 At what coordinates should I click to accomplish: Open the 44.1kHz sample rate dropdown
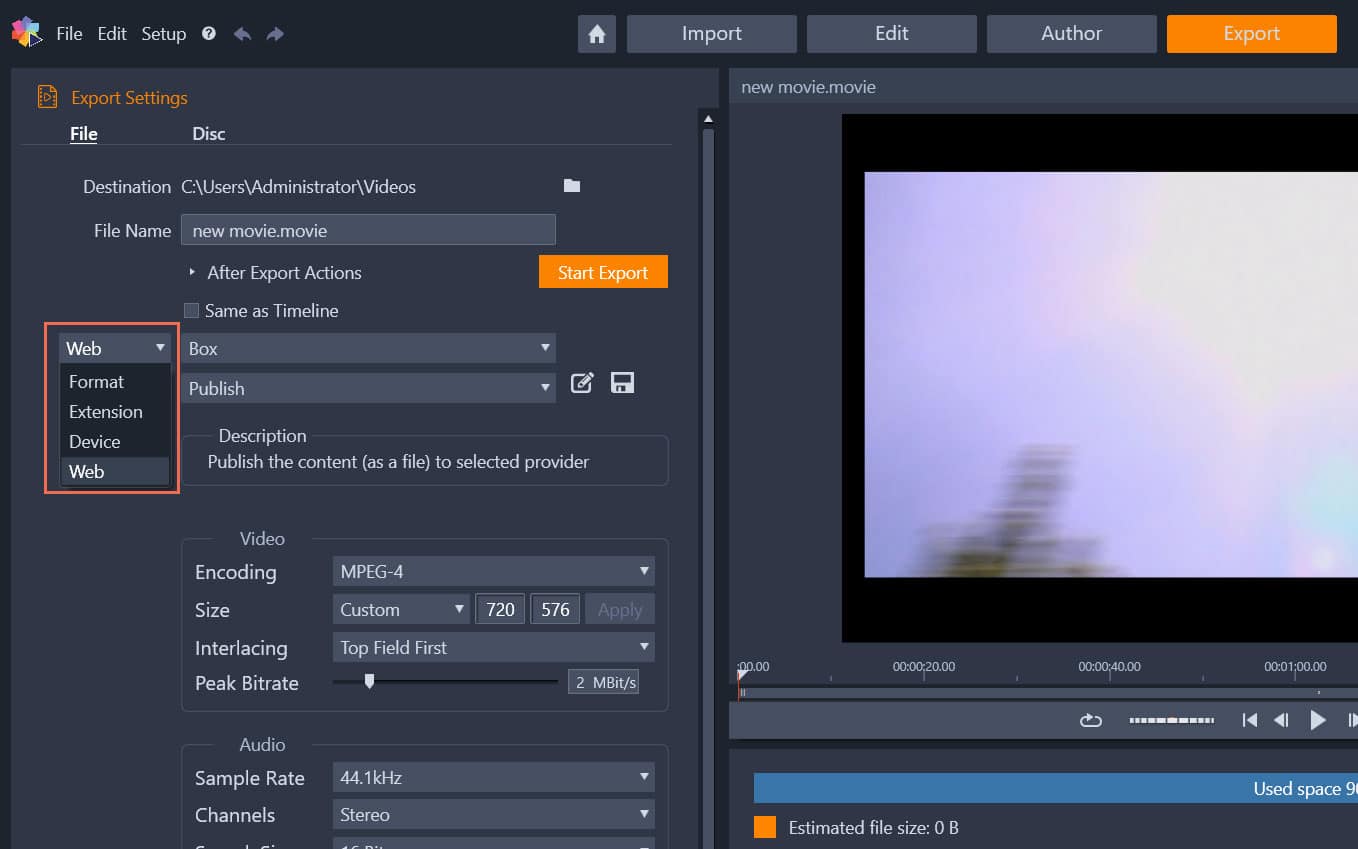coord(494,777)
